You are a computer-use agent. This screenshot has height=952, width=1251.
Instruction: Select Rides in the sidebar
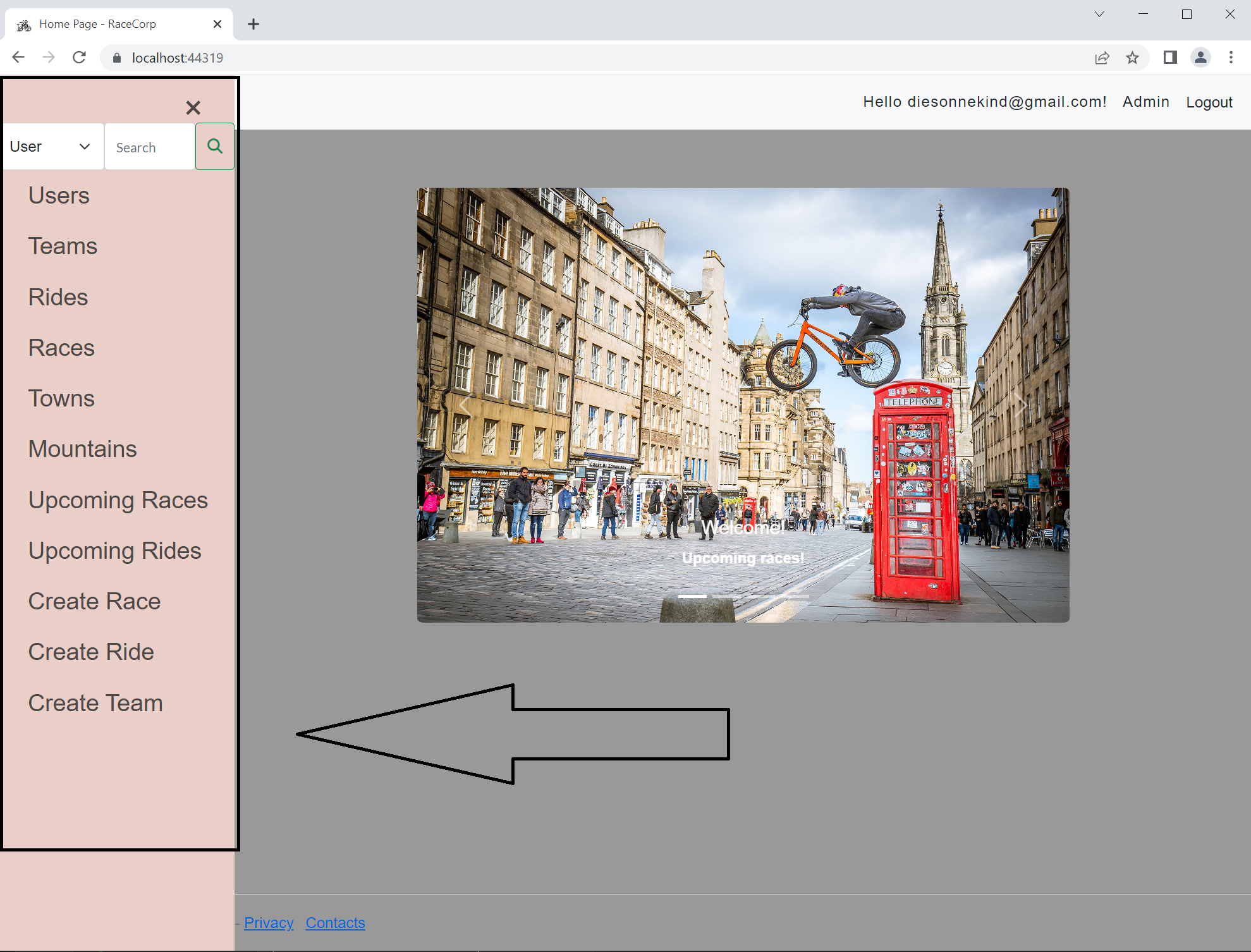point(58,297)
